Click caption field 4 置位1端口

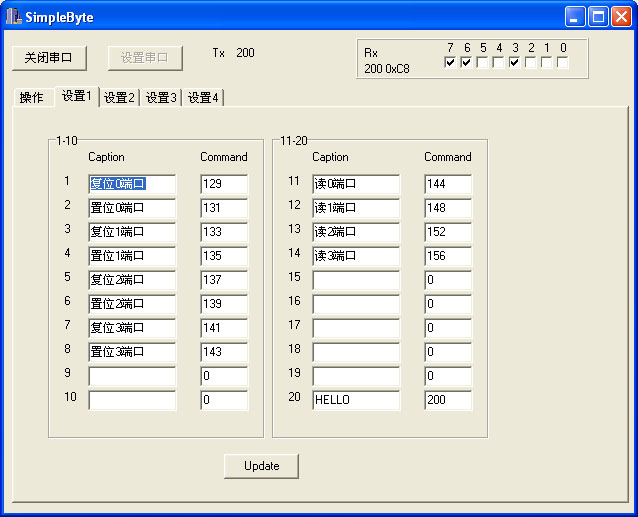(132, 256)
